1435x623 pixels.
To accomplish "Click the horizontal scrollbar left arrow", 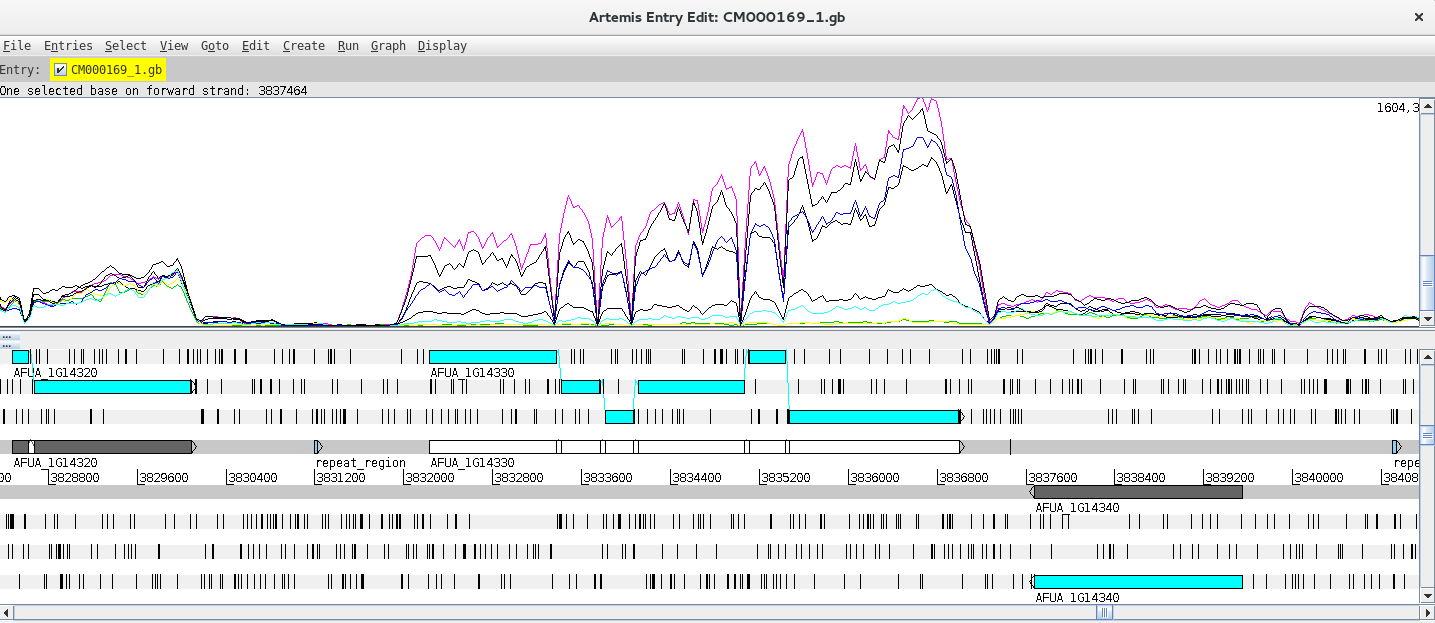I will coord(7,612).
